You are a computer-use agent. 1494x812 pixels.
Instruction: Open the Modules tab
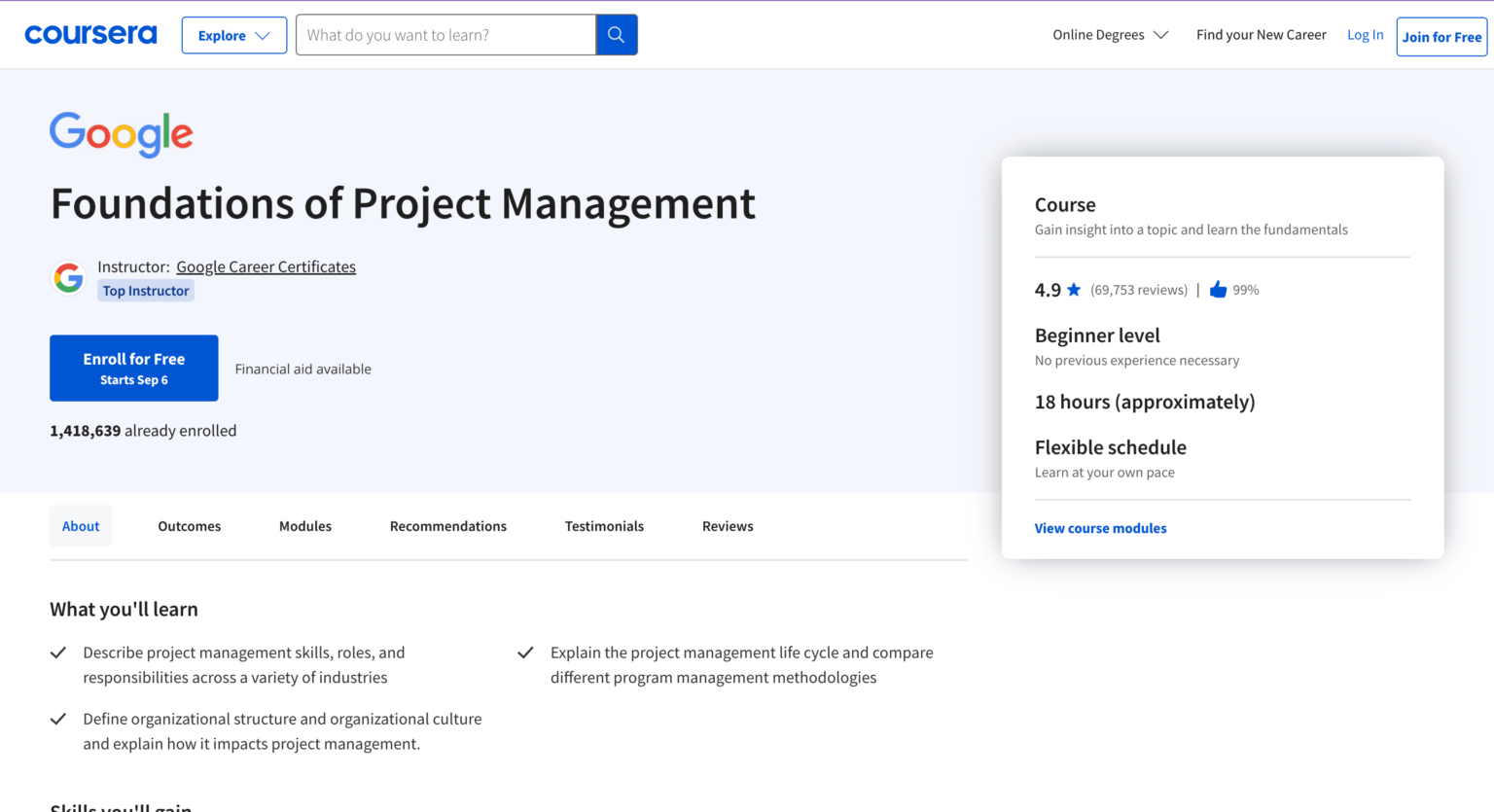304,525
